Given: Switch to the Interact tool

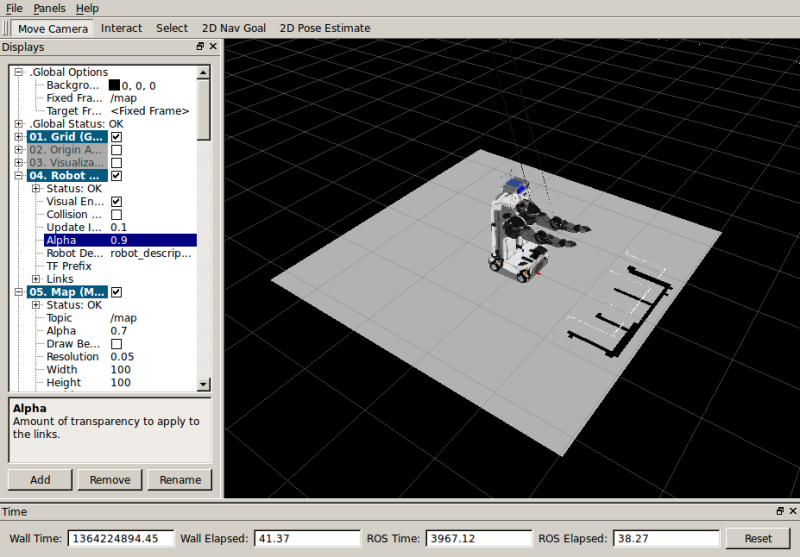Looking at the screenshot, I should point(121,28).
